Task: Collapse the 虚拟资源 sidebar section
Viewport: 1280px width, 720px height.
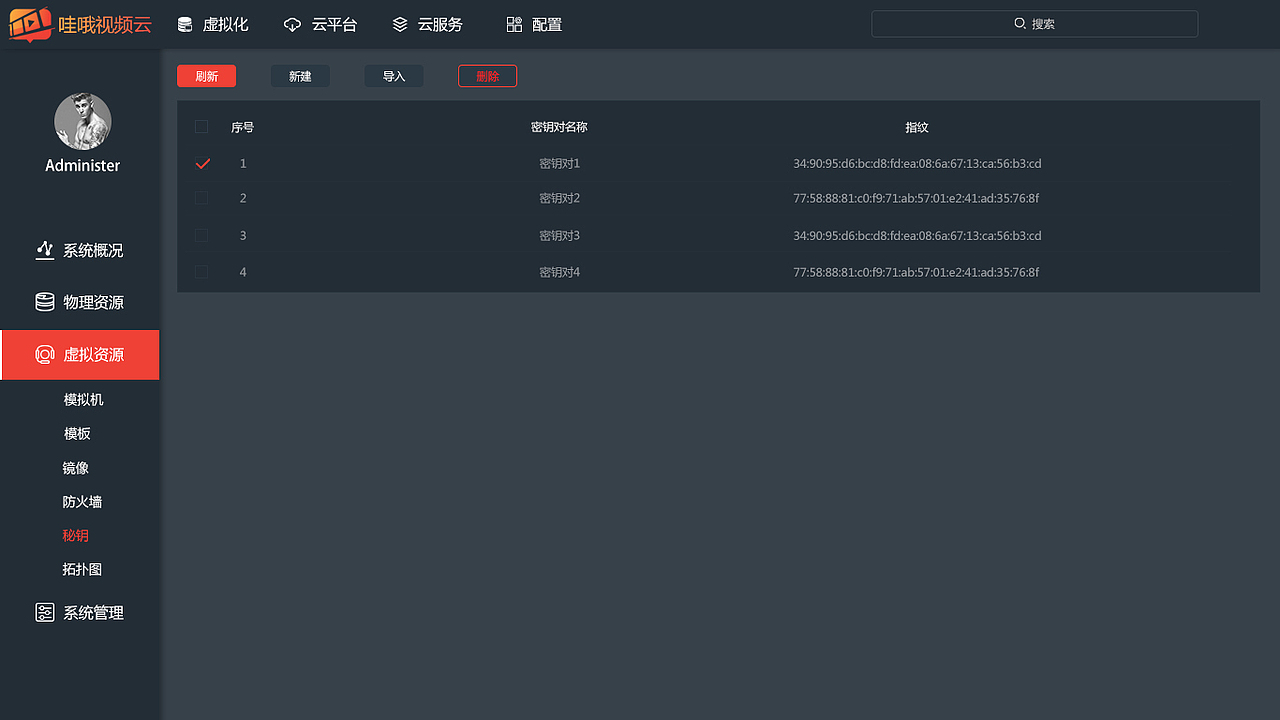Action: point(80,355)
